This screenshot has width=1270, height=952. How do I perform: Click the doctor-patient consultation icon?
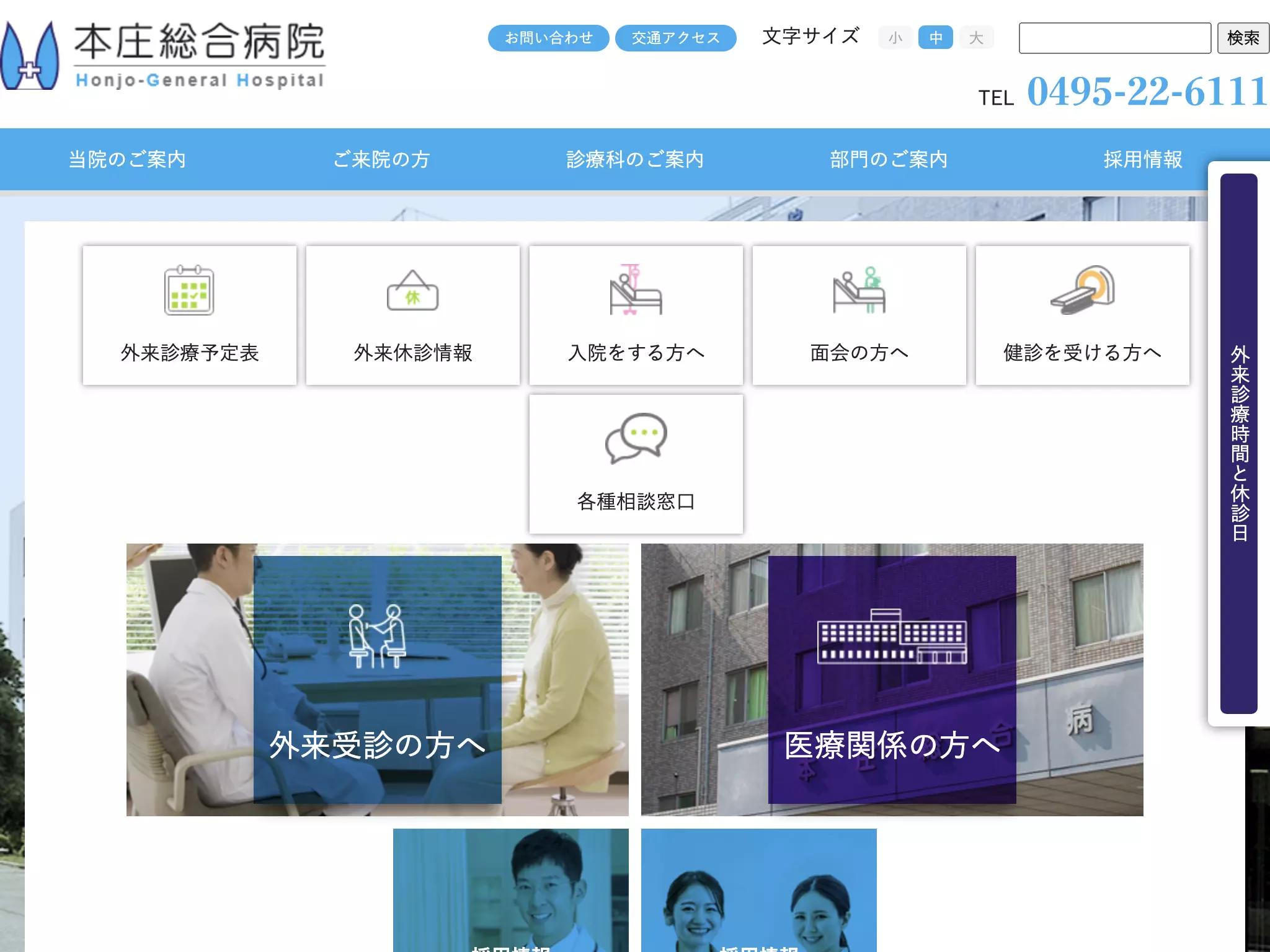coord(377,636)
